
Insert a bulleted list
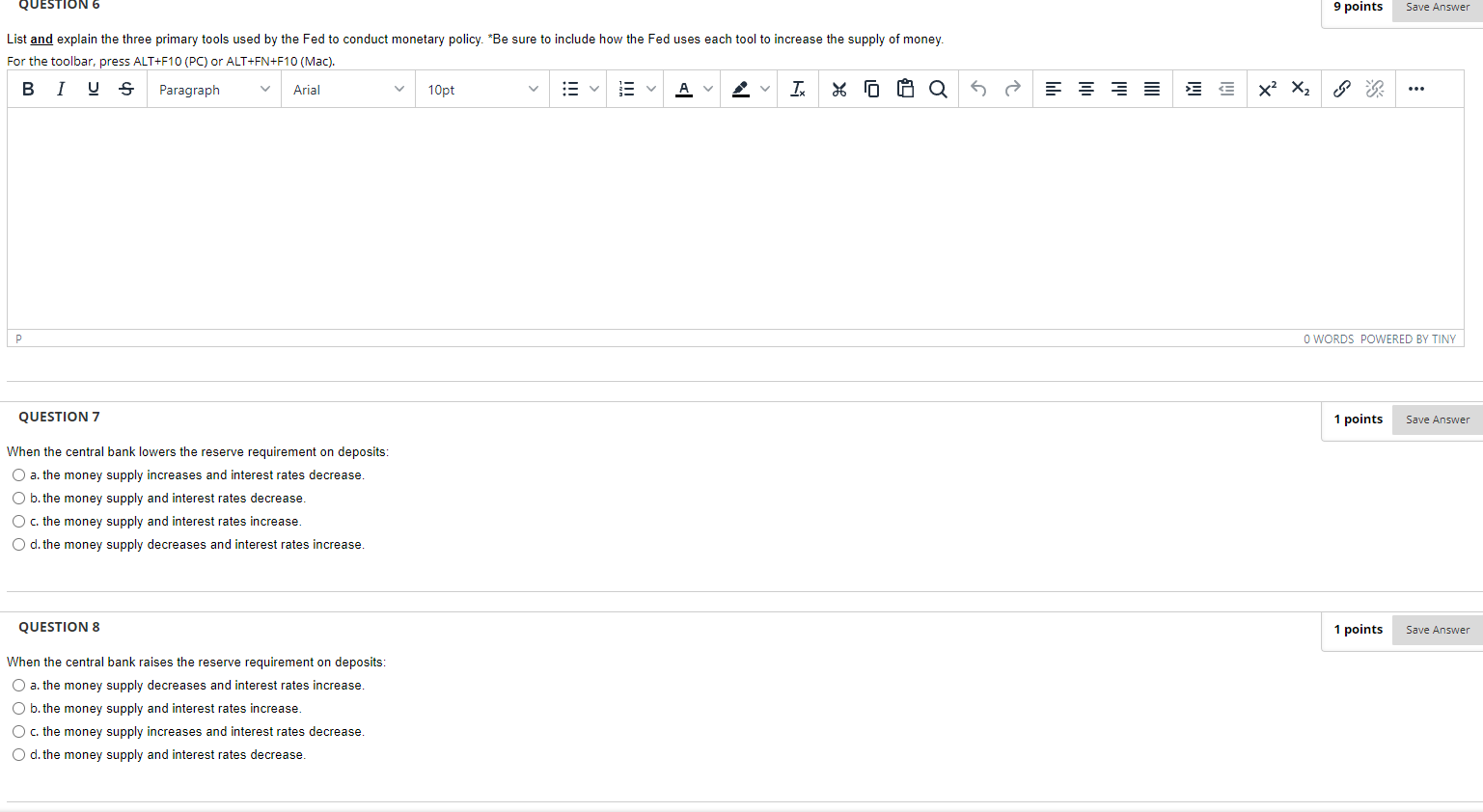pos(570,90)
